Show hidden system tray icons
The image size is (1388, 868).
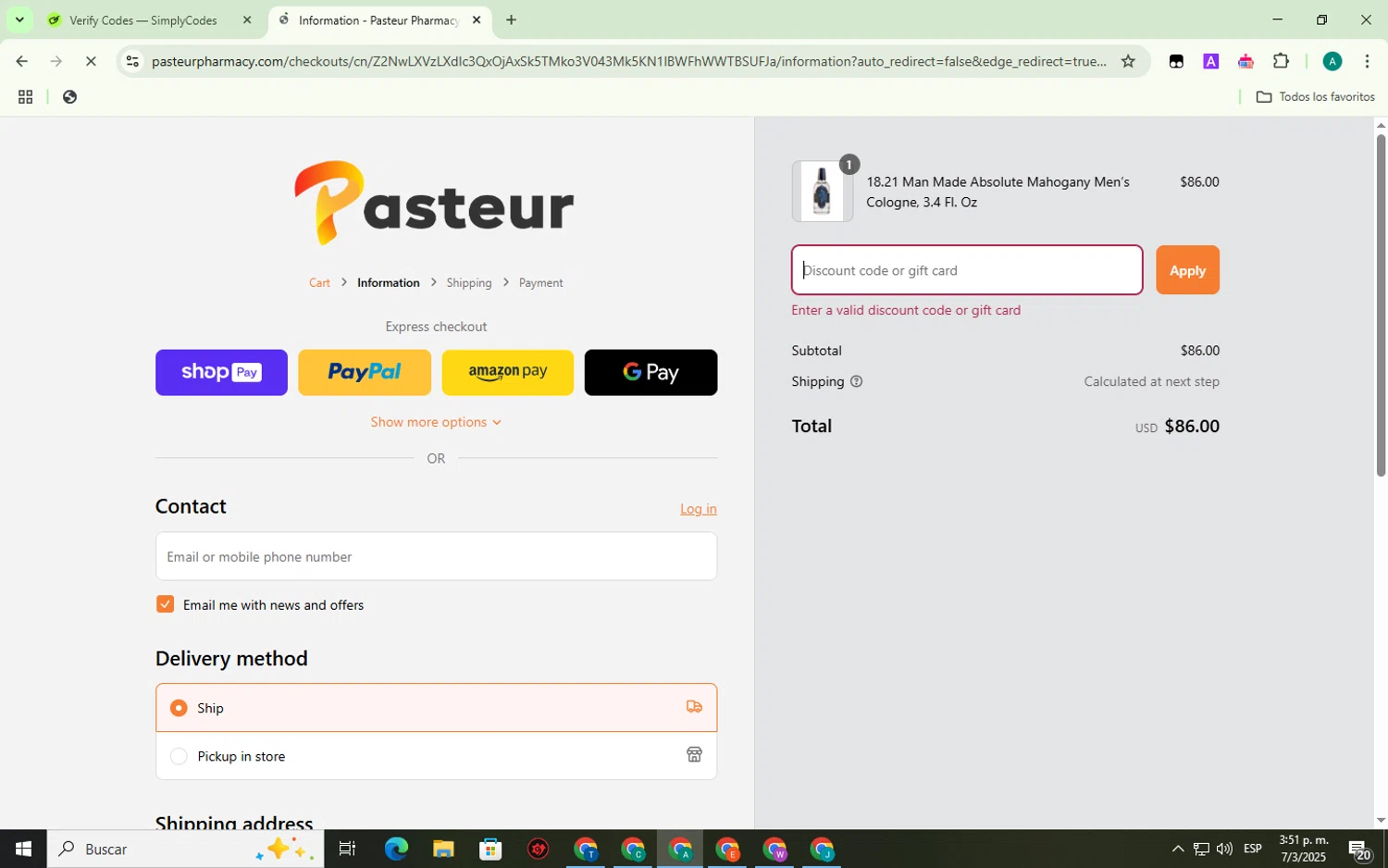point(1177,849)
